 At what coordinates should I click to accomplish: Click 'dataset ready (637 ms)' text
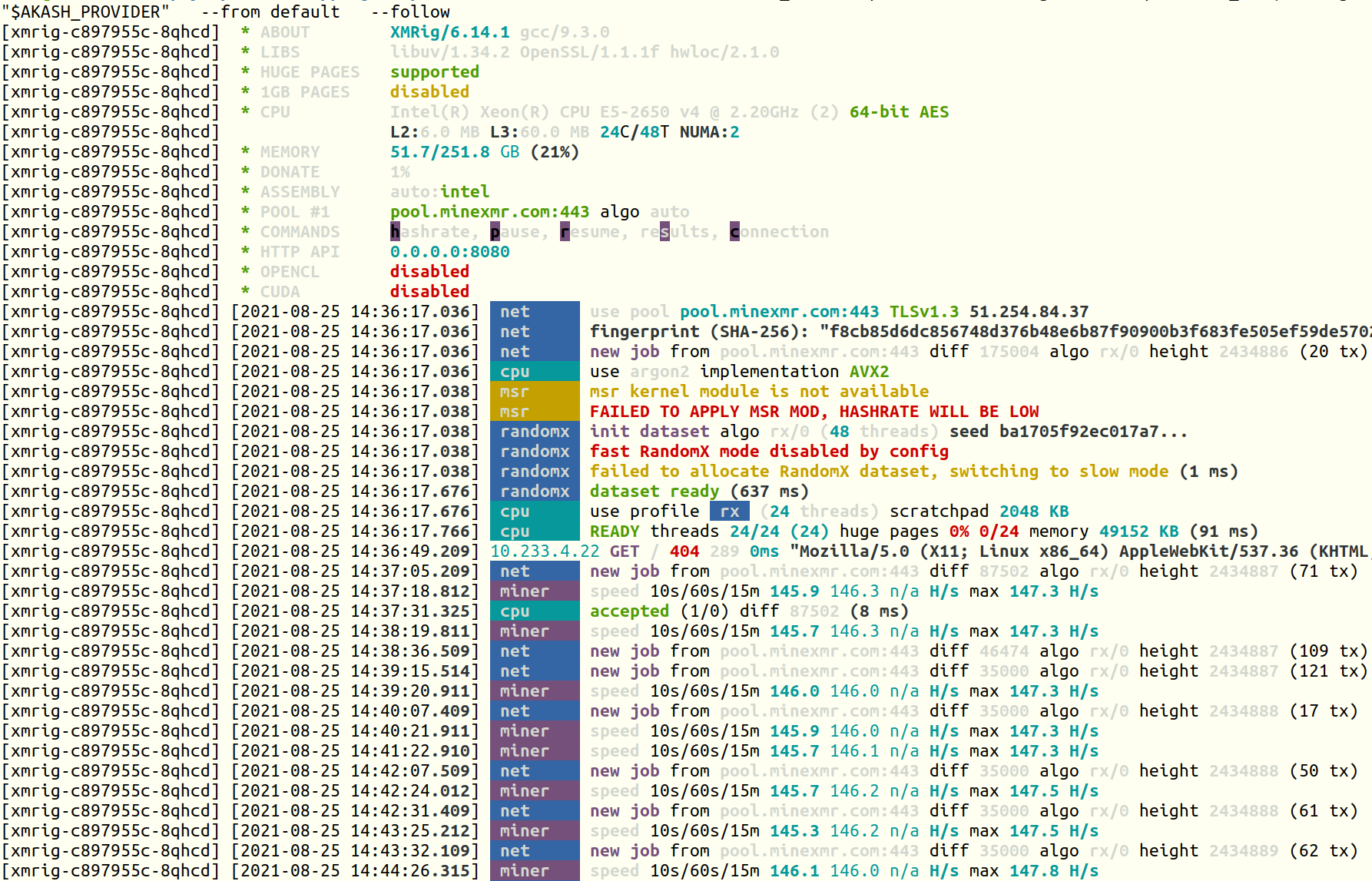[699, 492]
